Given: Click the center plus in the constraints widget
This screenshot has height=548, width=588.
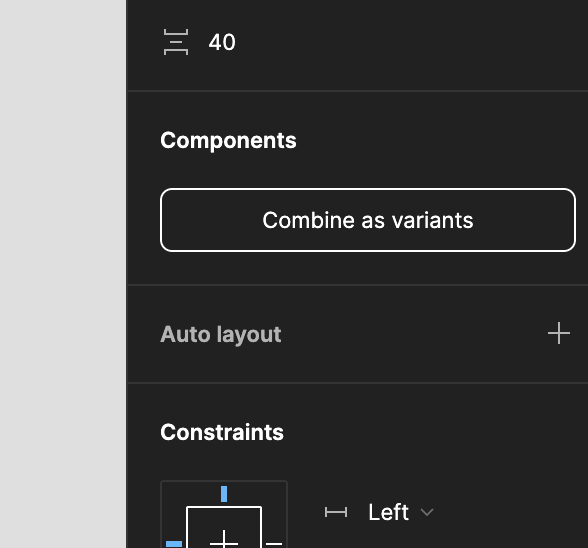Looking at the screenshot, I should tap(224, 540).
